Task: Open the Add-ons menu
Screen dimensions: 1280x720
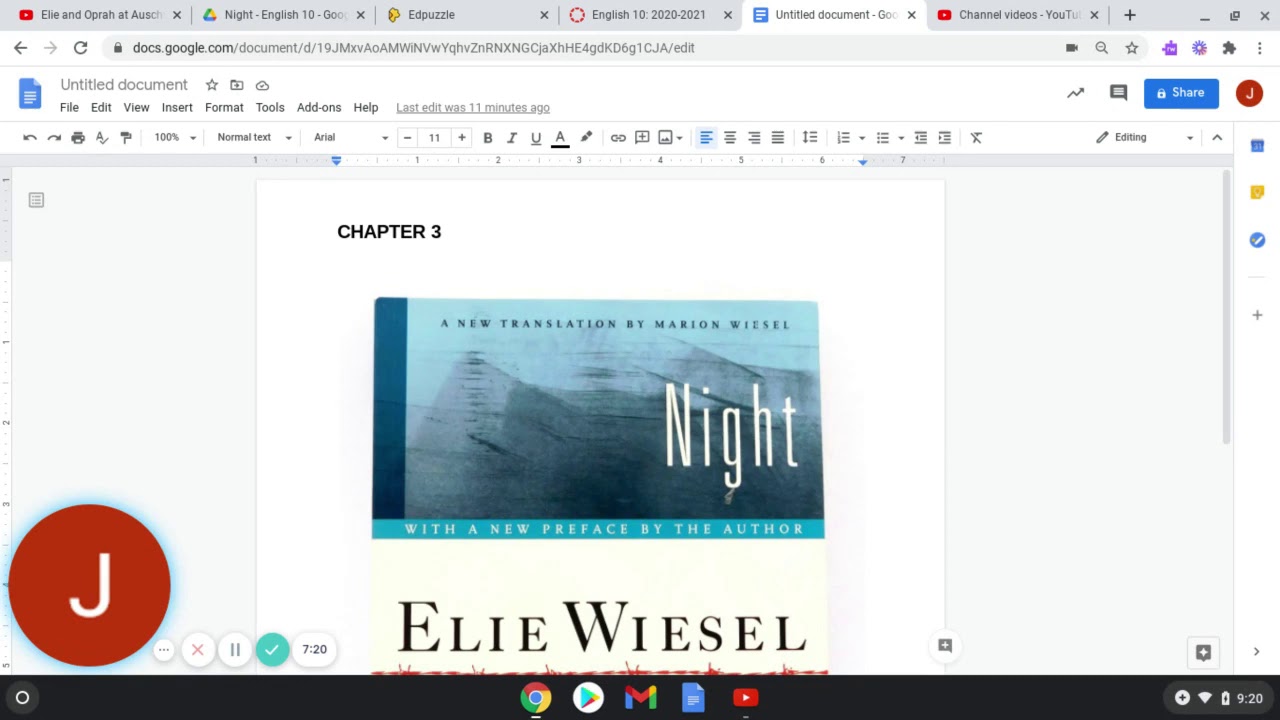Action: (x=319, y=108)
